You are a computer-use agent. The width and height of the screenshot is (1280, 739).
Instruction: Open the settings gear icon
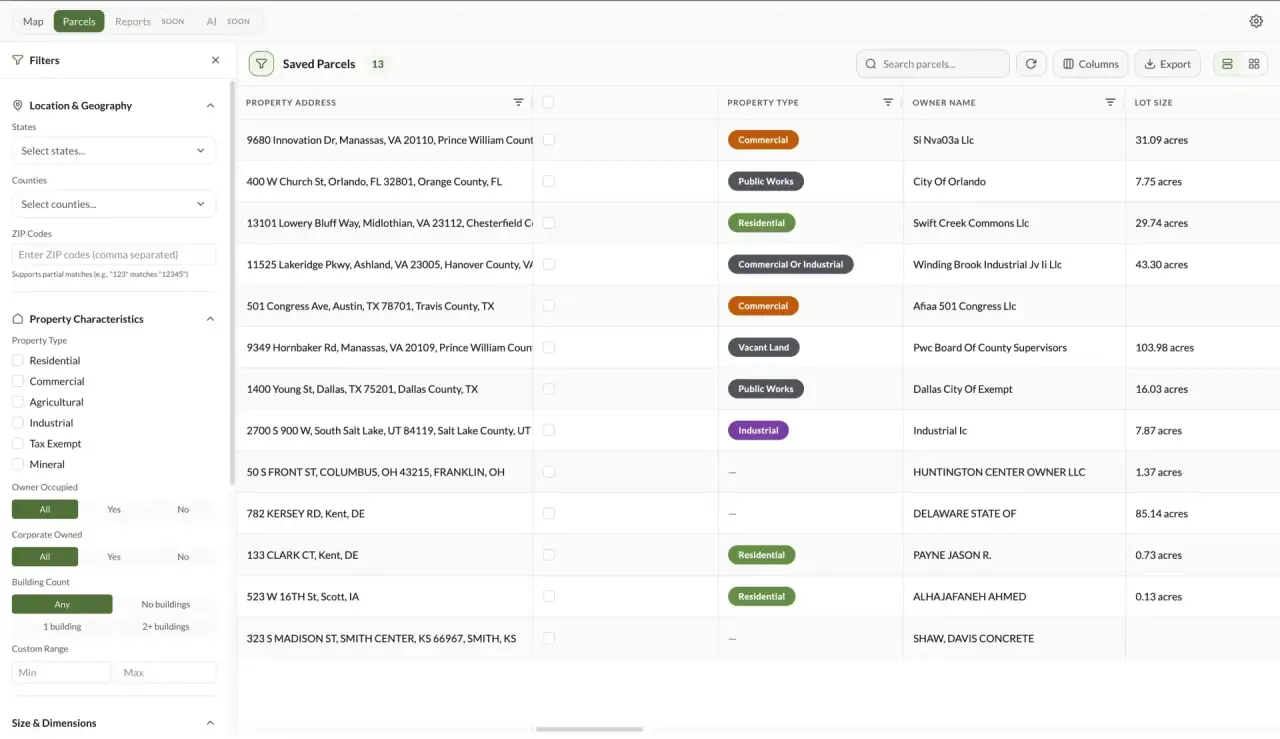click(1256, 21)
